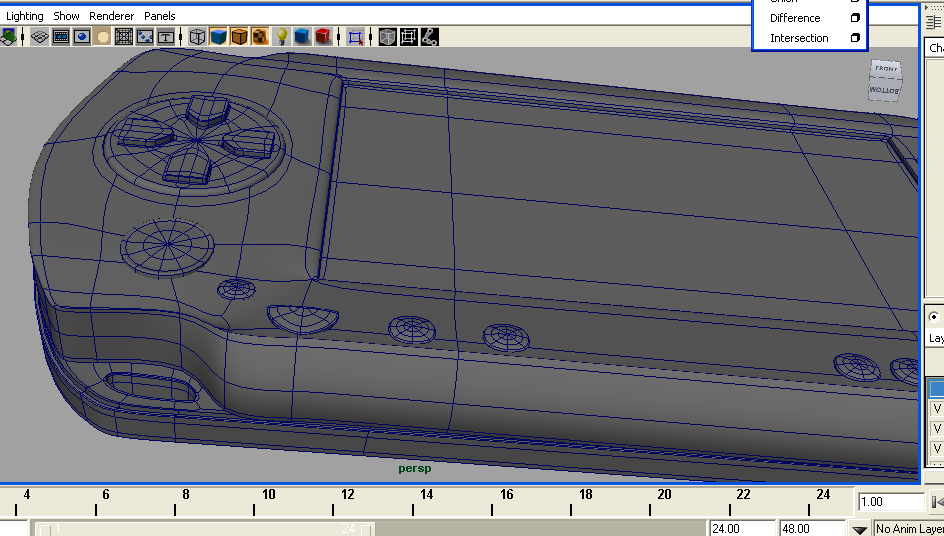Viewport: 944px width, 536px height.
Task: Jump to frame 4 on timeline
Action: (26, 495)
